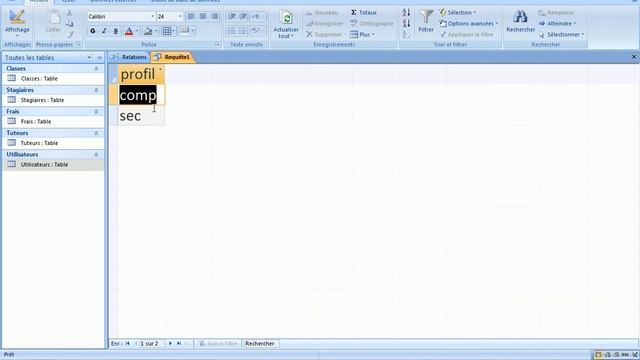Switch to the Relations tab
The image size is (640, 360).
tap(129, 57)
